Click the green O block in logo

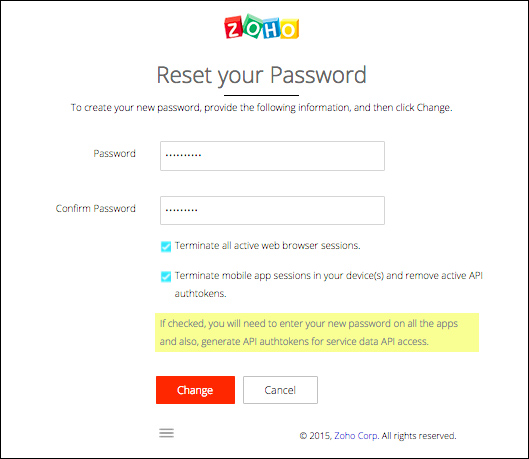point(253,26)
